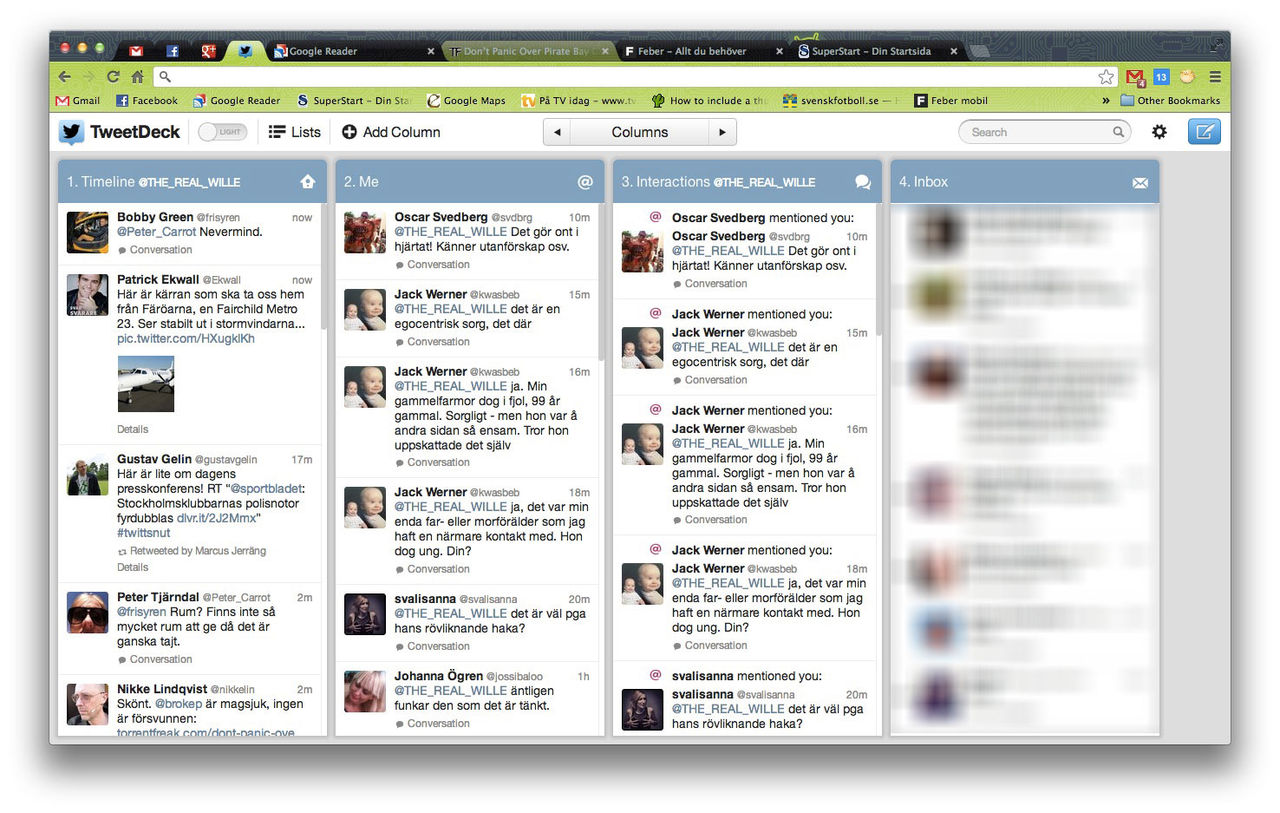1280x813 pixels.
Task: Click the dlvr.it/2J2Mmx link
Action: point(216,518)
